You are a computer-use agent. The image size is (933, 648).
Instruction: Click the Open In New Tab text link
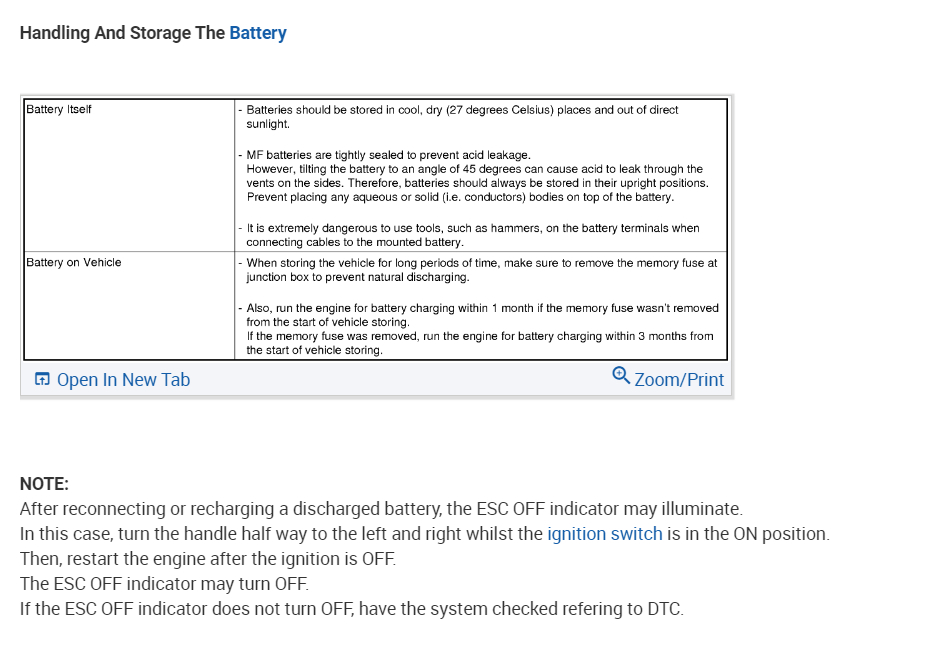click(123, 380)
